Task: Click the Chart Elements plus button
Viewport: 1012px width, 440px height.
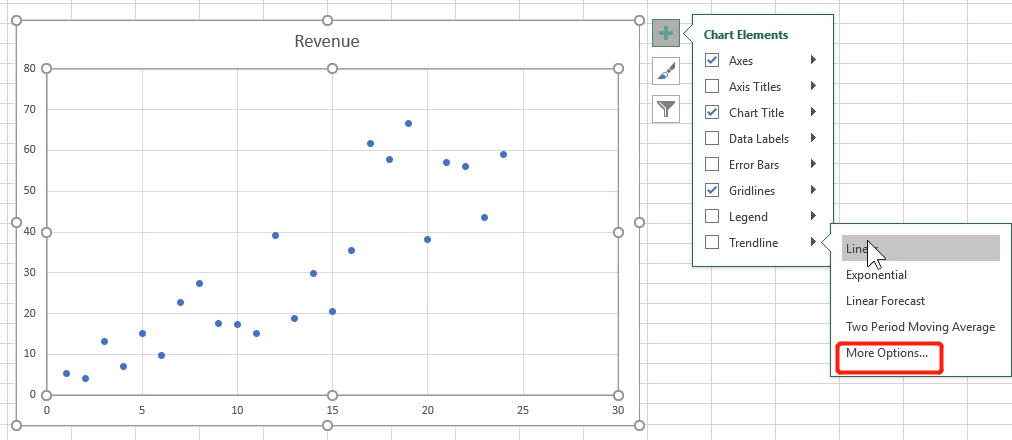Action: 665,33
